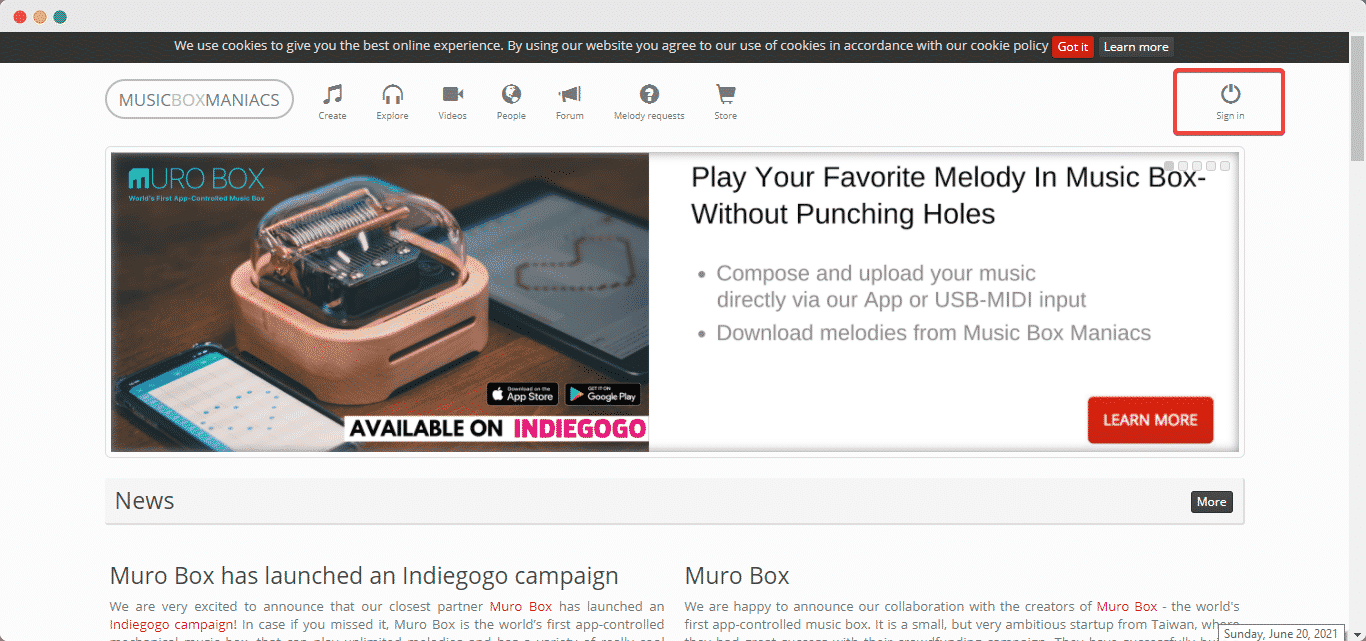Screen dimensions: 1366x641
Task: Click the People globe icon
Action: click(x=511, y=94)
